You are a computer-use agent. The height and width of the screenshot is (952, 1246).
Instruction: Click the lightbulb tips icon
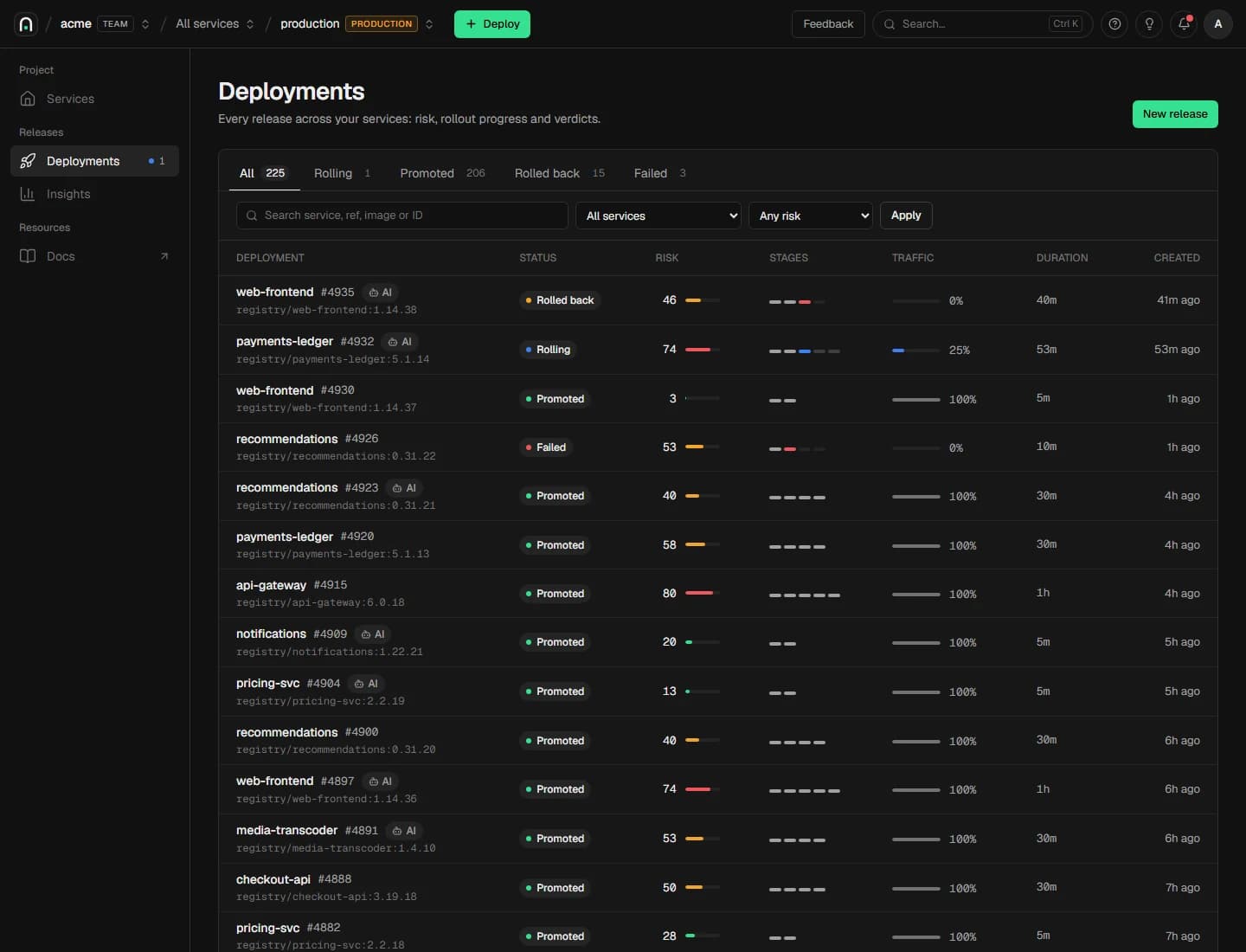pyautogui.click(x=1149, y=24)
